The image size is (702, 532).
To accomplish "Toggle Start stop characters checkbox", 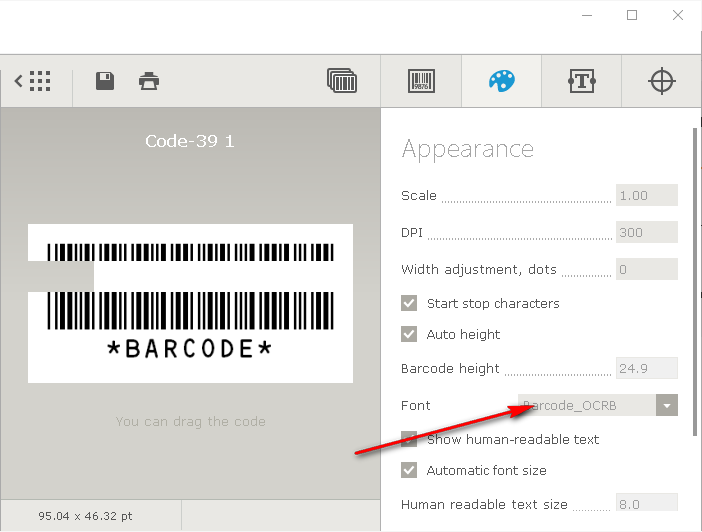I will [x=409, y=303].
